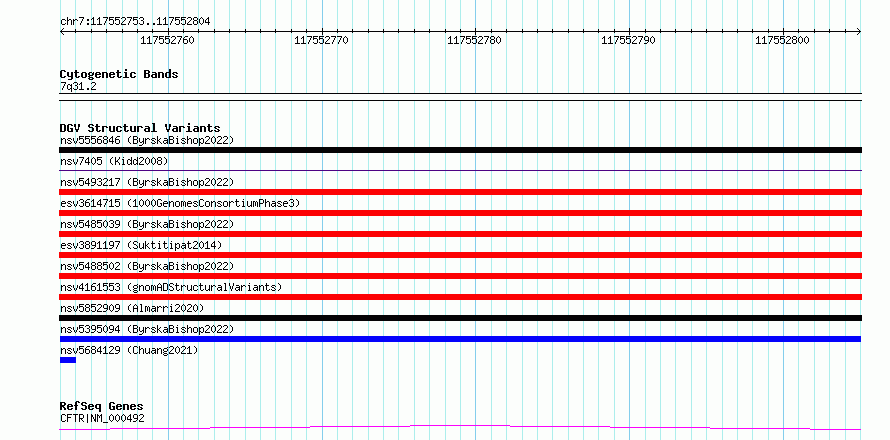
Task: Click variant label nsv5852909 (Almarri2020)
Action: point(132,308)
